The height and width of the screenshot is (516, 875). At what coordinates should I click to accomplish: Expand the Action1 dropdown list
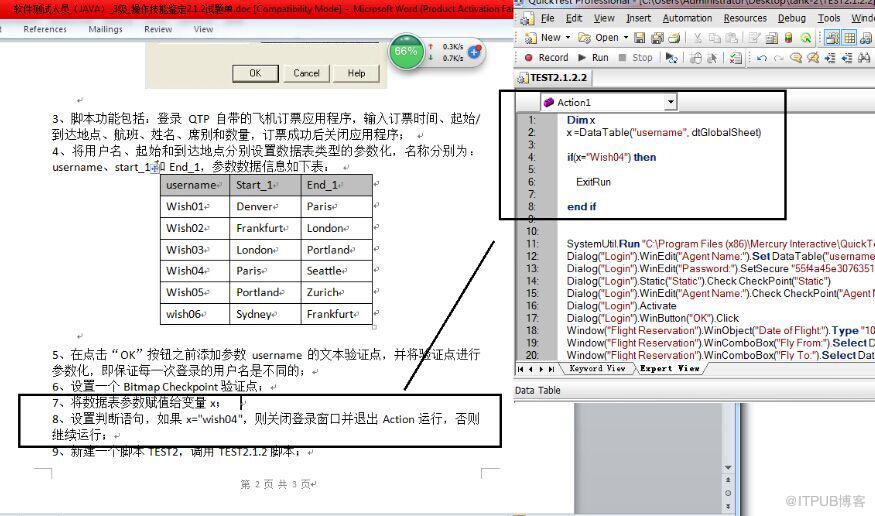pos(670,102)
